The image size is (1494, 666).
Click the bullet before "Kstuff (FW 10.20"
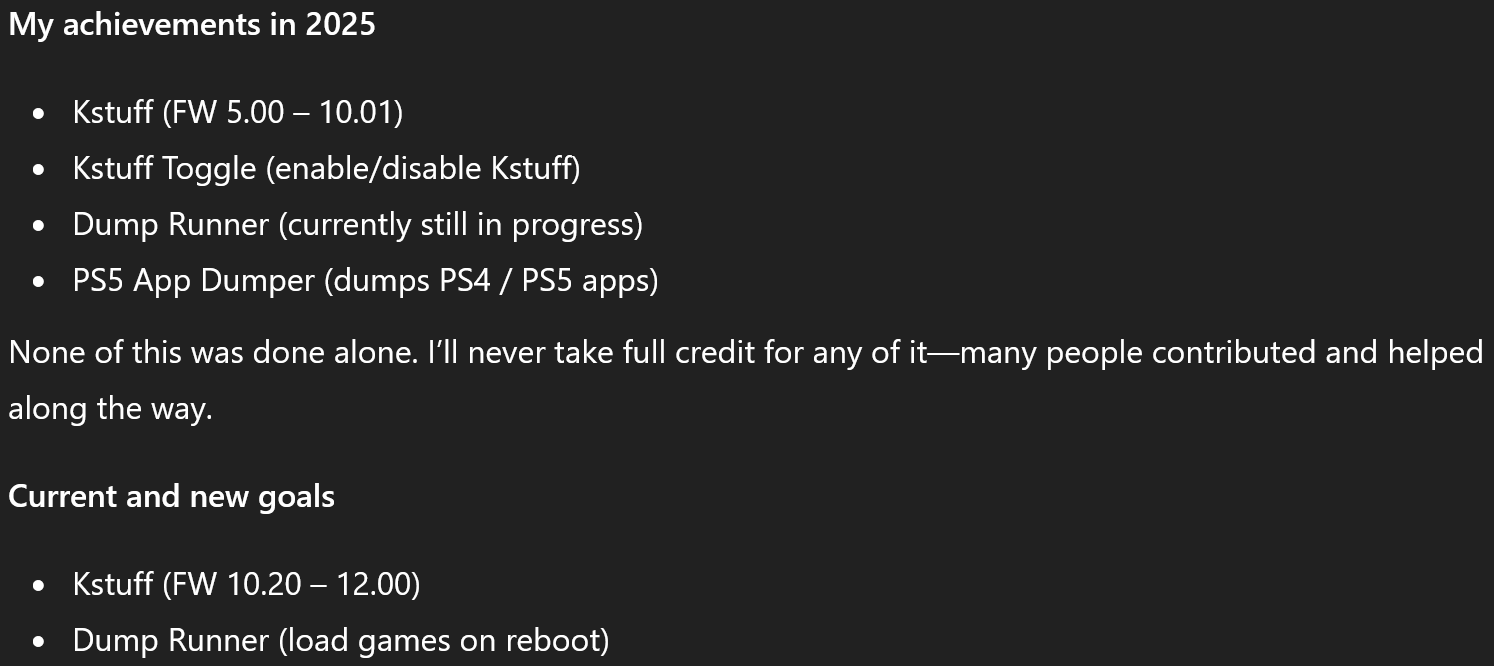coord(39,585)
